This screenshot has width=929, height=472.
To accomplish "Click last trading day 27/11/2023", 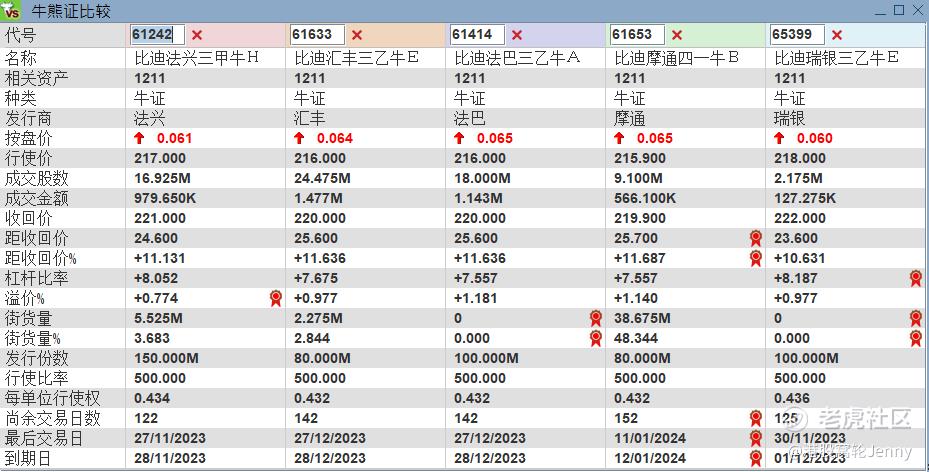I will pos(170,438).
